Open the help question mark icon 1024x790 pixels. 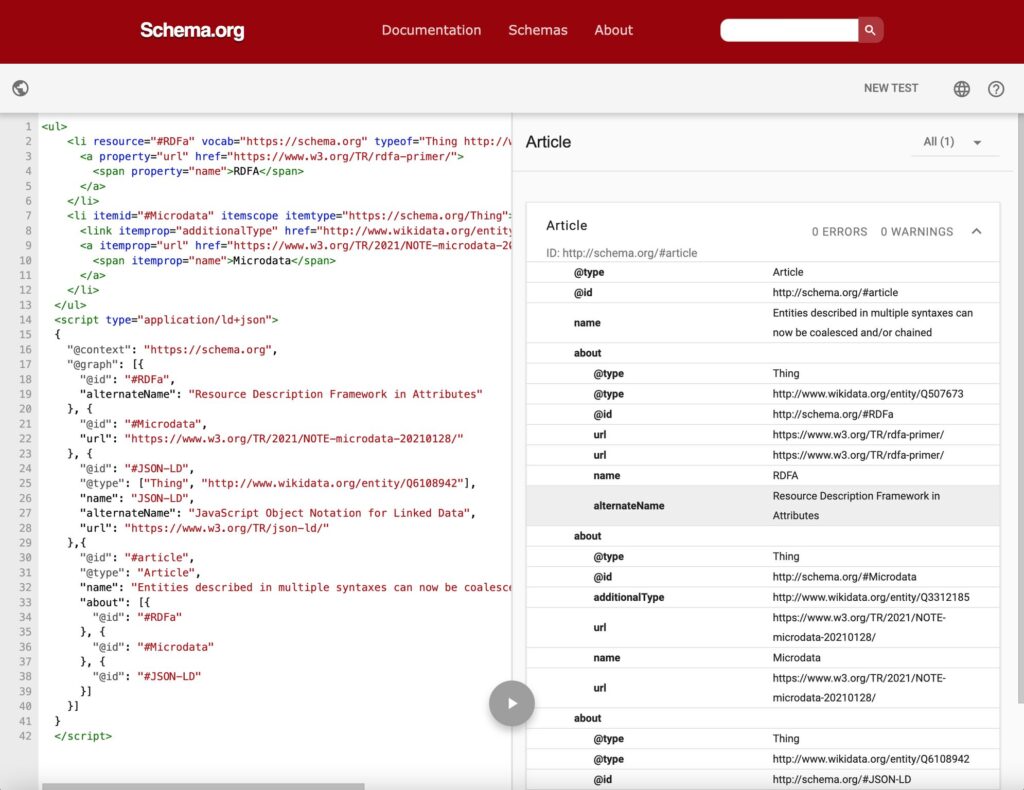click(x=996, y=89)
